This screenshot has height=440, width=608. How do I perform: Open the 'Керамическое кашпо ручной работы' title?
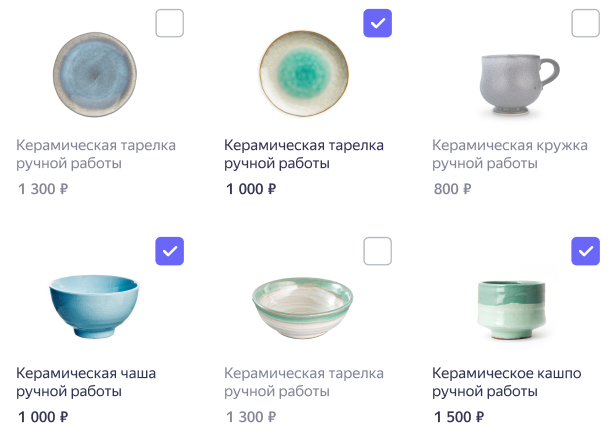(506, 382)
